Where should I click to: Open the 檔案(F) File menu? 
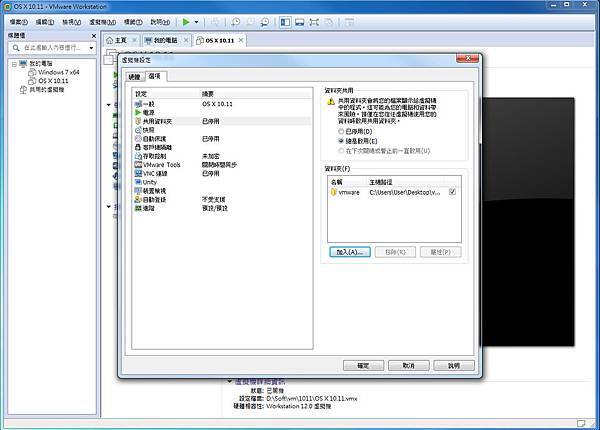click(x=19, y=22)
